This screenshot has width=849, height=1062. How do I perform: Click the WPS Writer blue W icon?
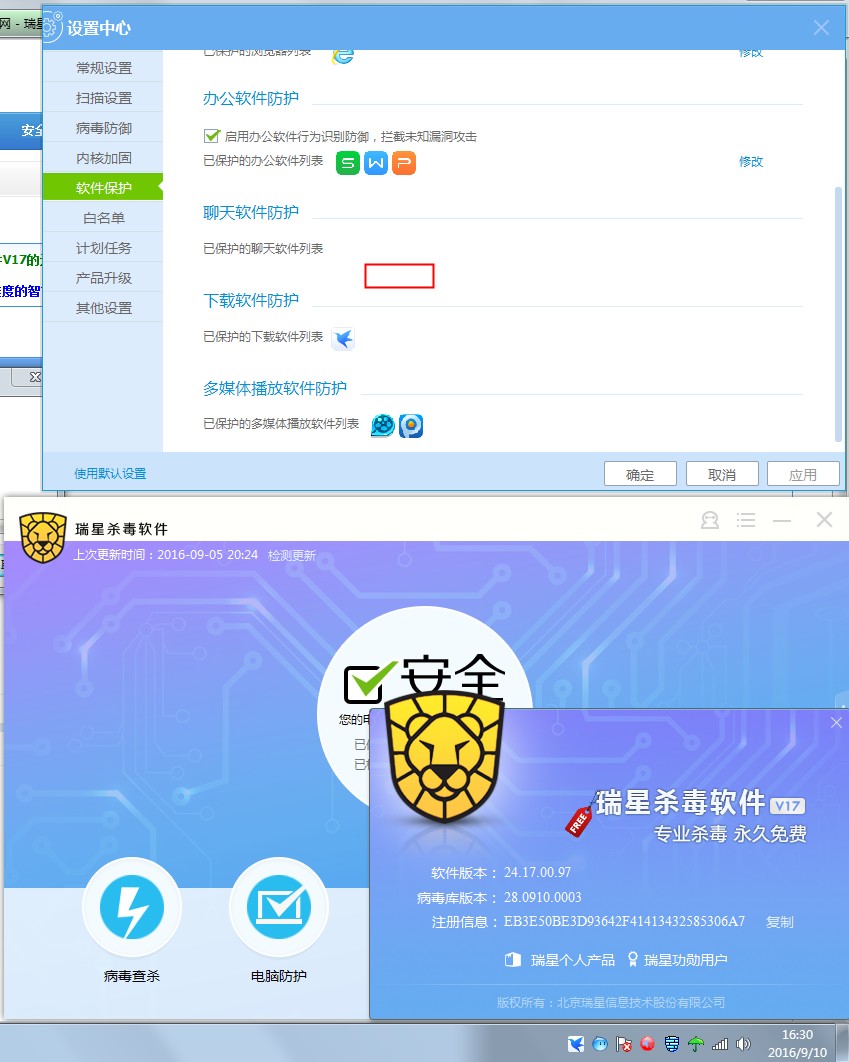click(376, 163)
